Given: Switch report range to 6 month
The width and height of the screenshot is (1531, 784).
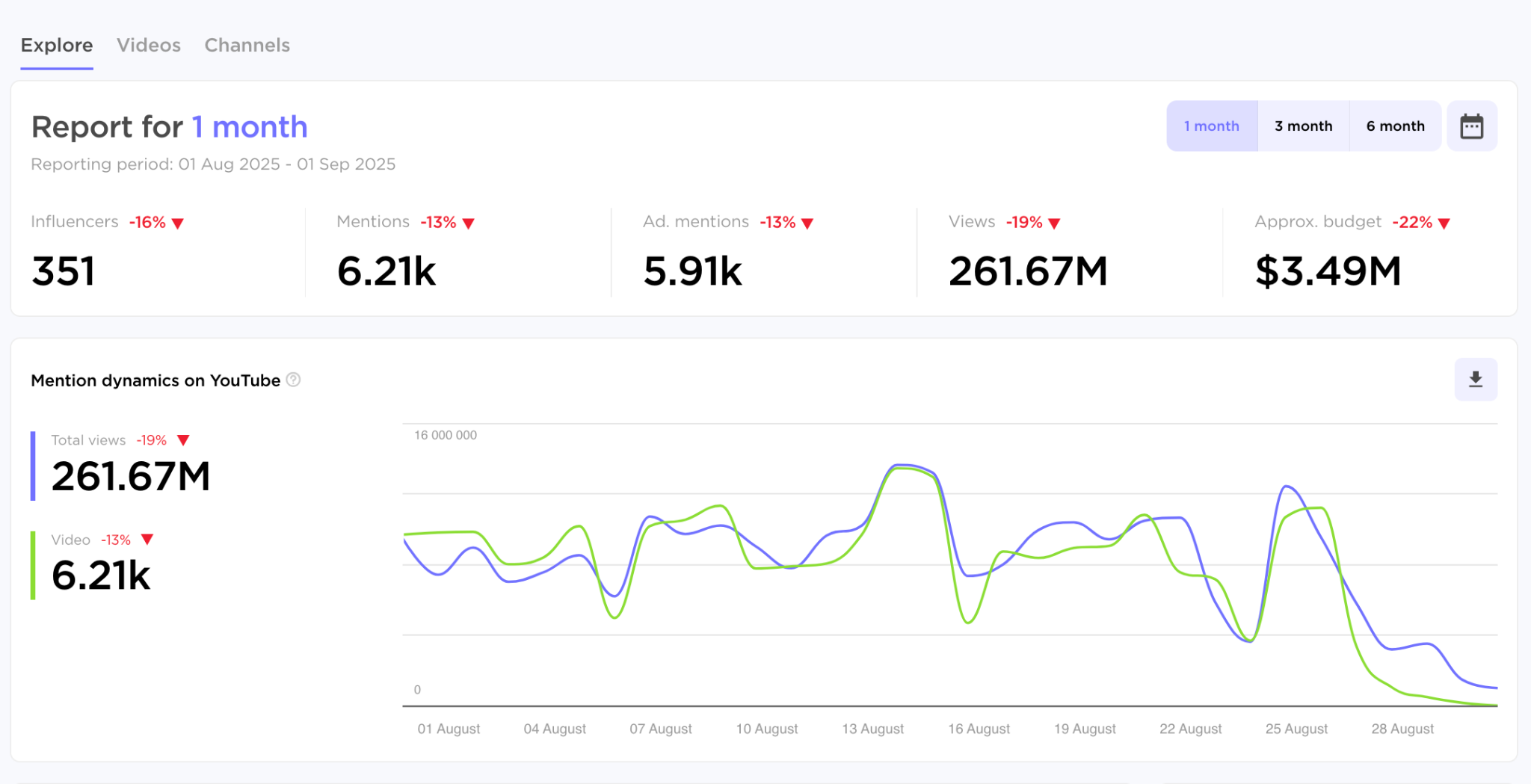Looking at the screenshot, I should [x=1395, y=126].
